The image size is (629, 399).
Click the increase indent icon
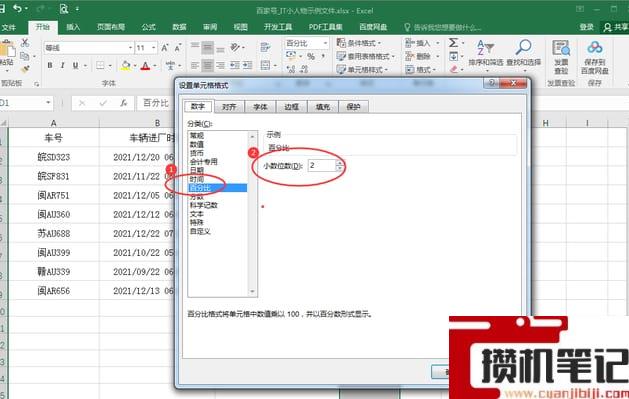click(x=248, y=65)
